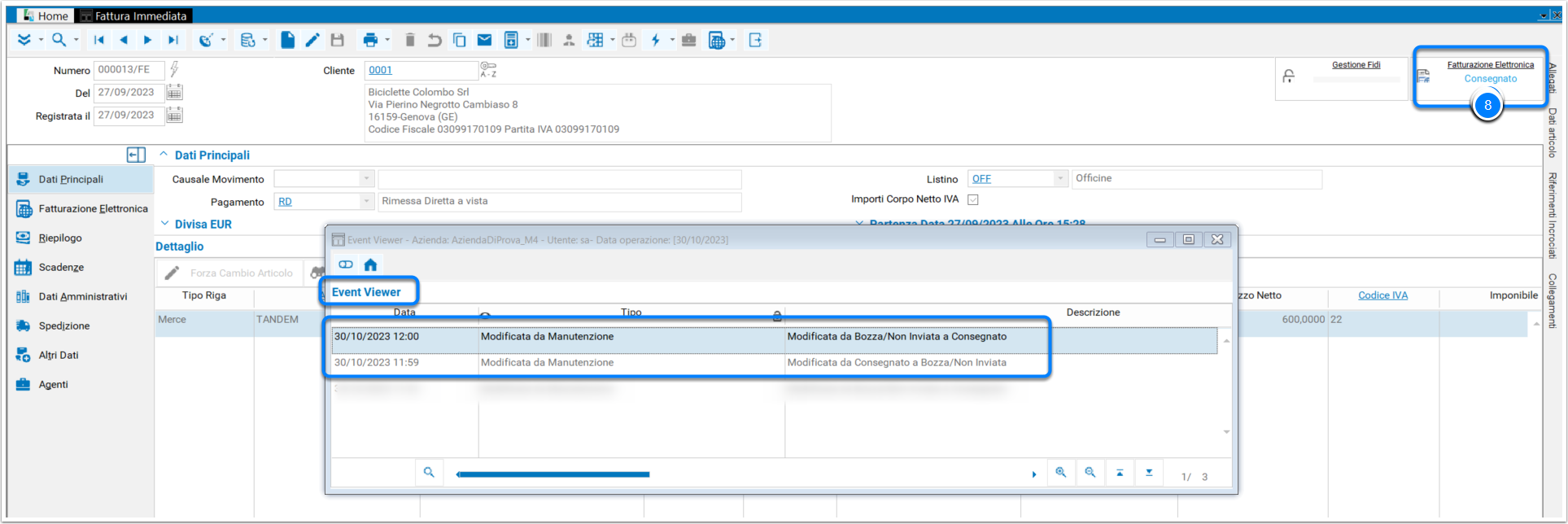The height and width of the screenshot is (524, 1568).
Task: Create a new document
Action: [288, 40]
